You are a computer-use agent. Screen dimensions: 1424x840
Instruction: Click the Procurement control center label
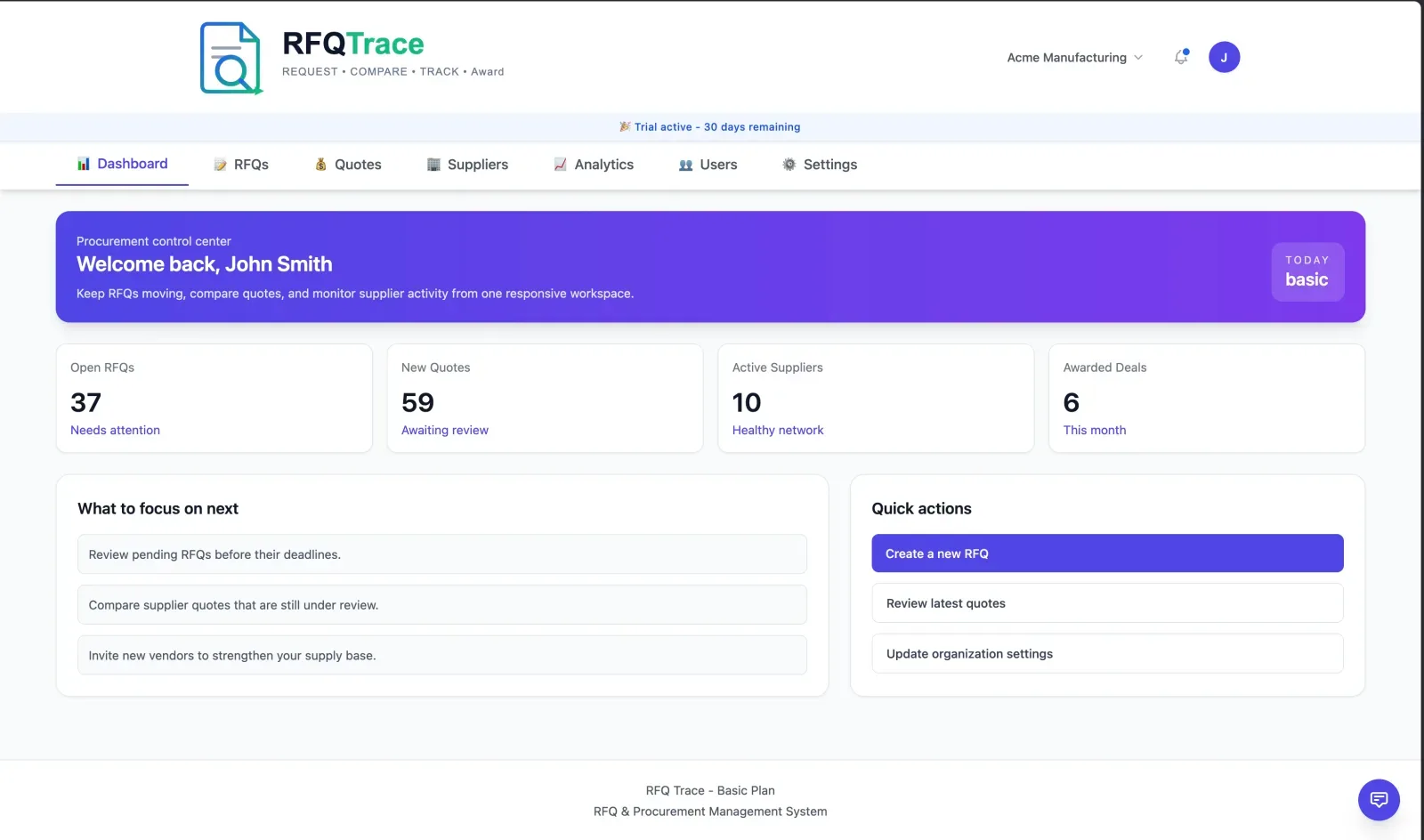[154, 241]
